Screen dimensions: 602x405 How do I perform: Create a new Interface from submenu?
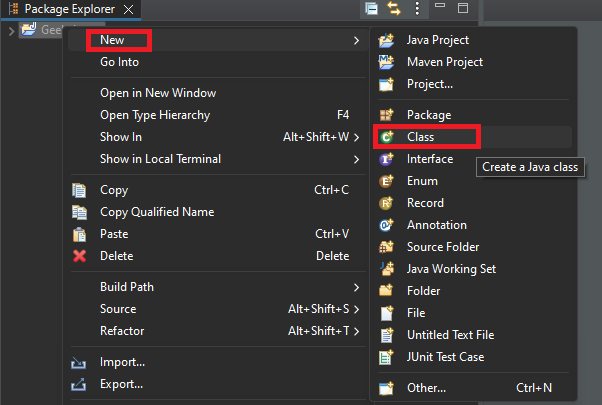(473, 159)
